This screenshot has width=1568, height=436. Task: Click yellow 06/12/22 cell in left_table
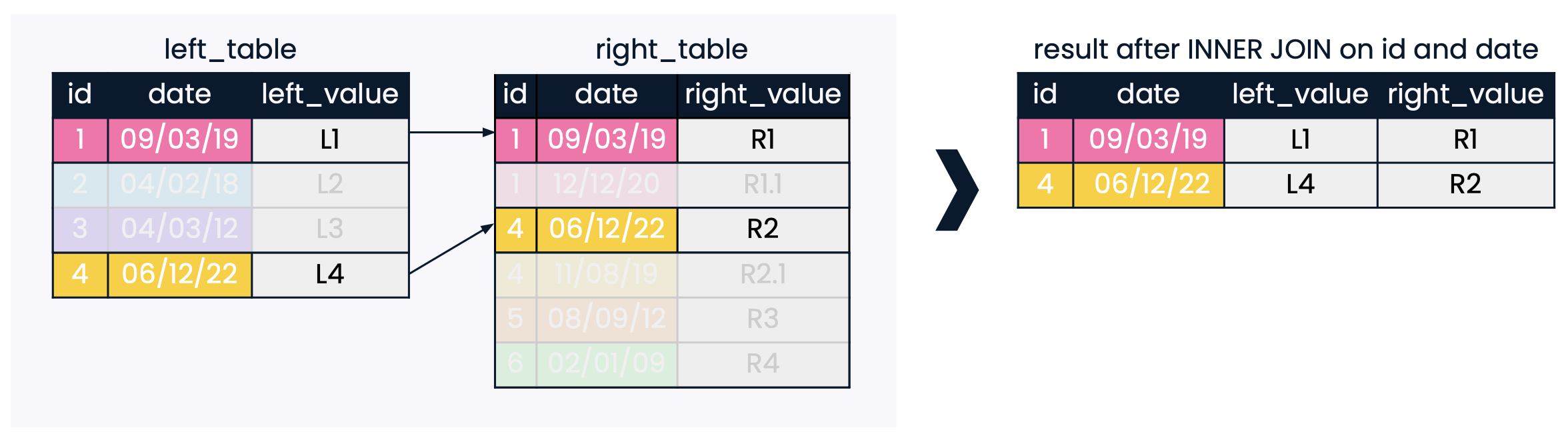coord(179,274)
